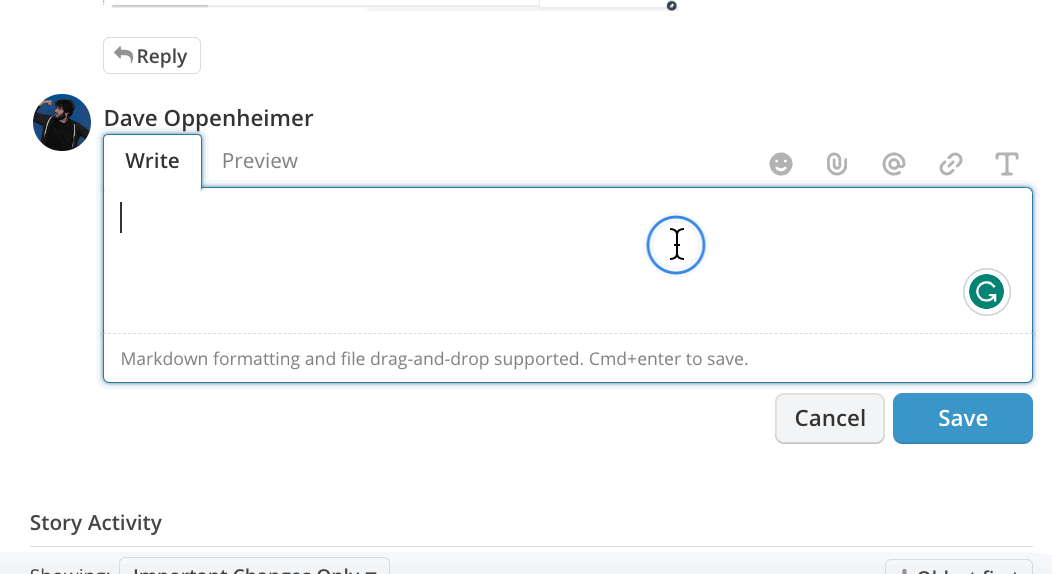
Task: Toggle the Oldest first sort order
Action: pos(959,567)
